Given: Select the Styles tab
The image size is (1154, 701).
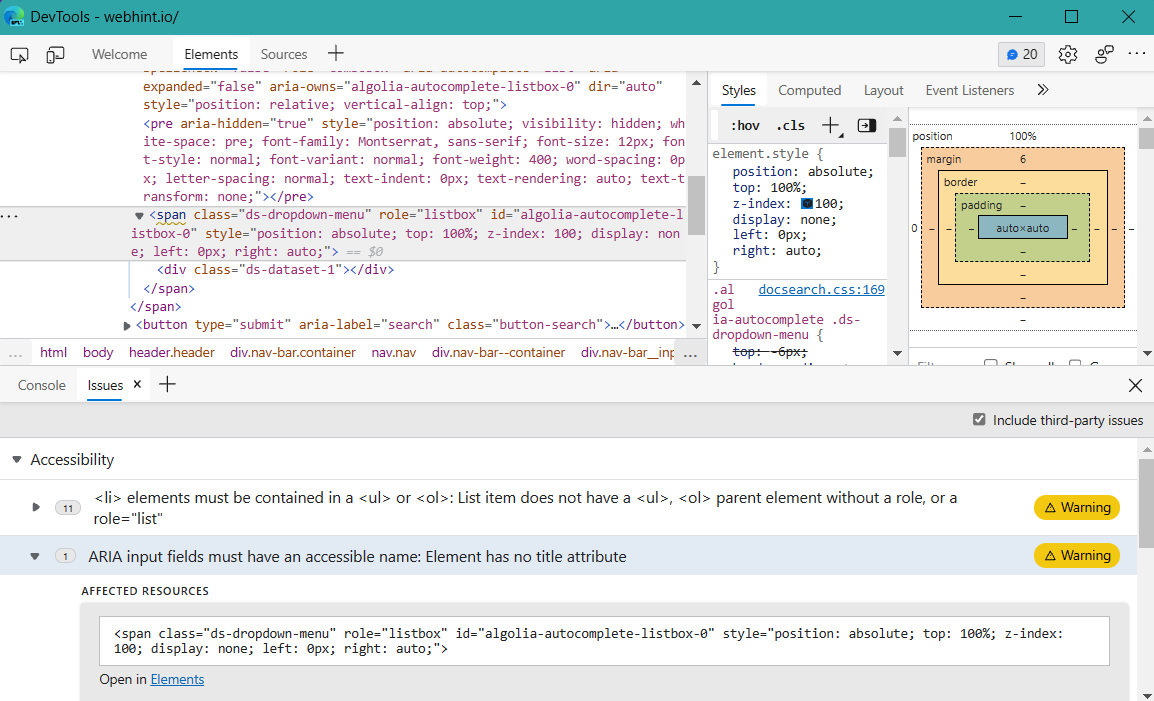Looking at the screenshot, I should point(738,90).
